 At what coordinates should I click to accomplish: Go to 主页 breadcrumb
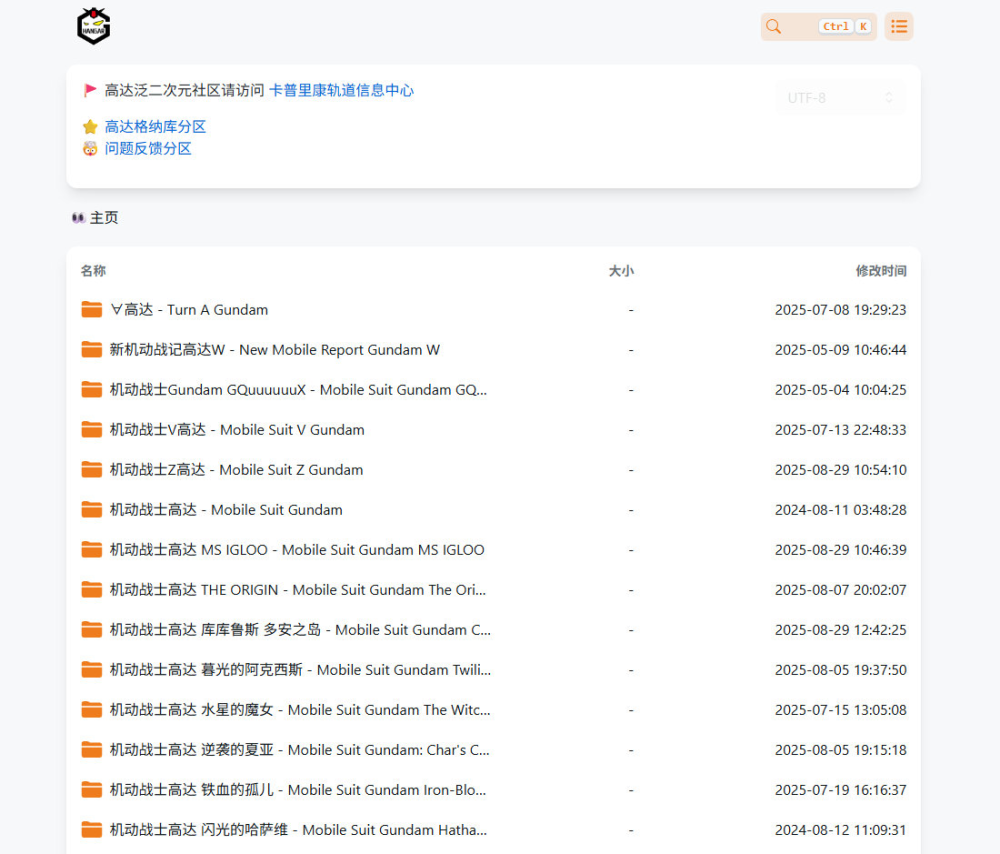pyautogui.click(x=104, y=218)
